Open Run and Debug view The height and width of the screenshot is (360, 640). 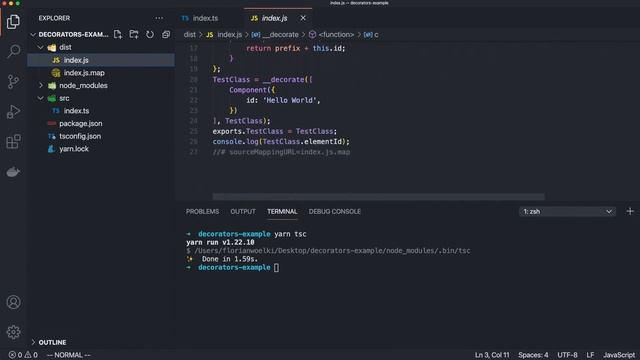pos(13,111)
